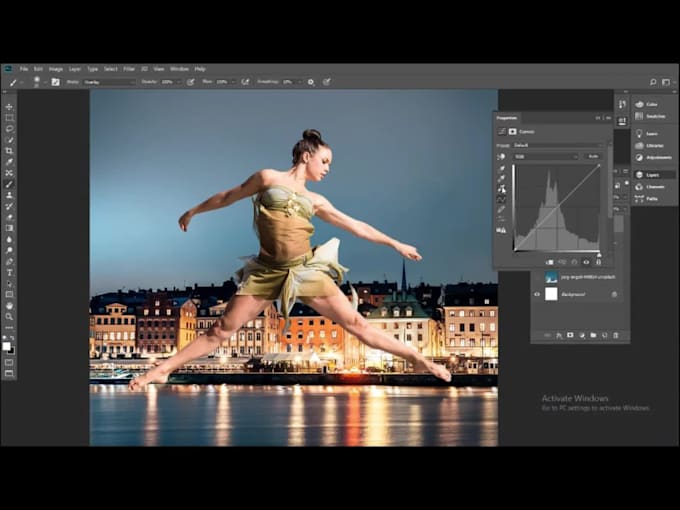This screenshot has height=510, width=680.
Task: Select the Lasso tool
Action: pyautogui.click(x=9, y=129)
